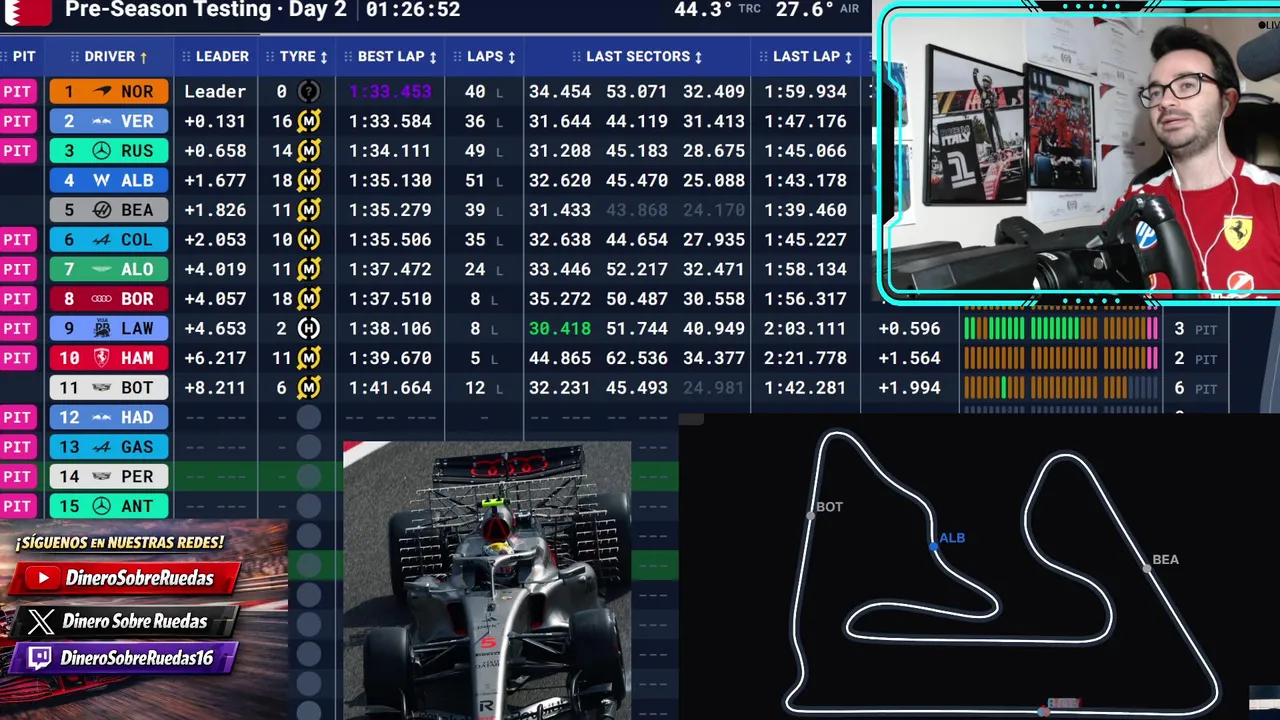
Task: Select the Williams logo beside ALB
Action: (x=102, y=180)
